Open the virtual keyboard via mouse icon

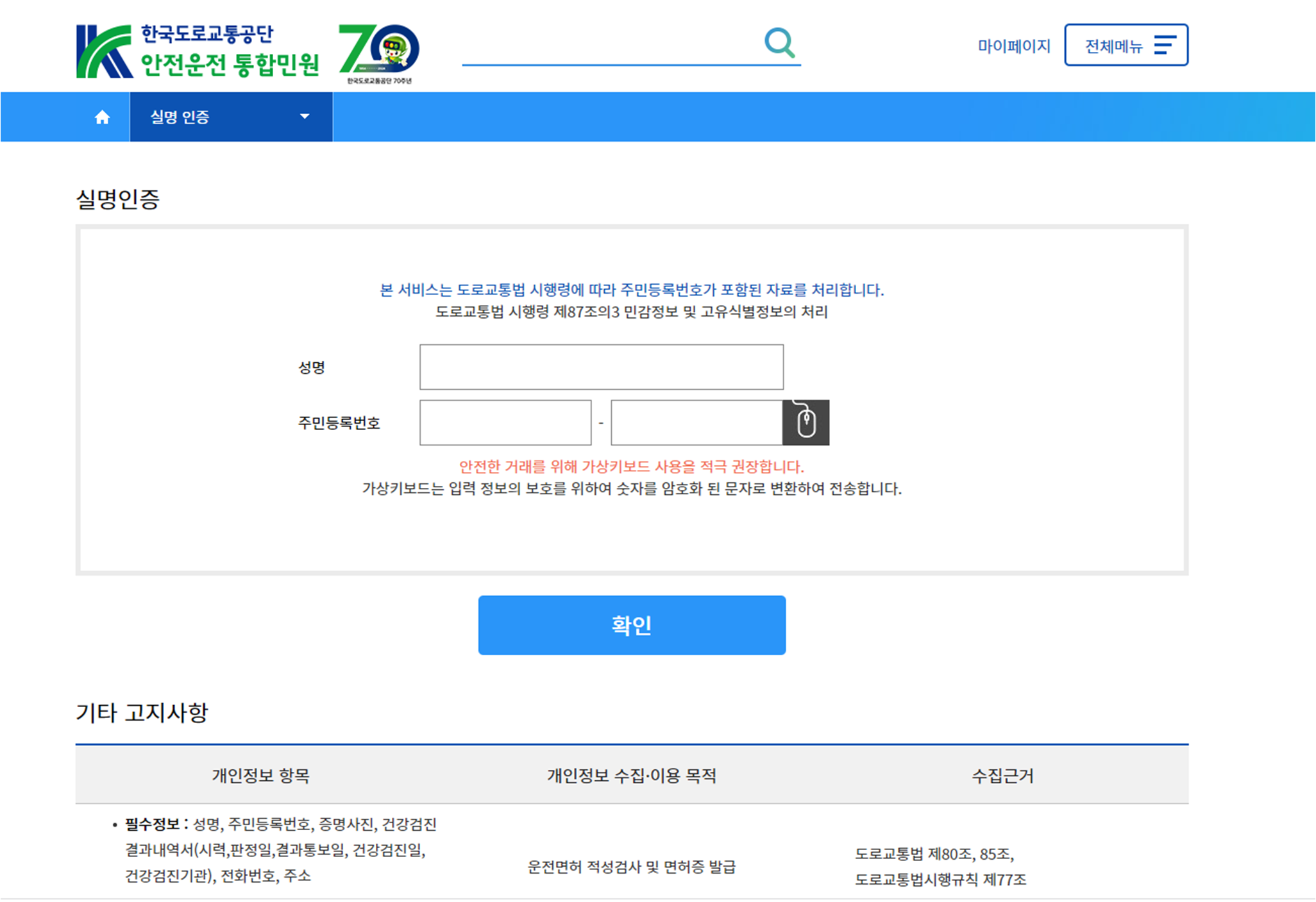tap(805, 422)
